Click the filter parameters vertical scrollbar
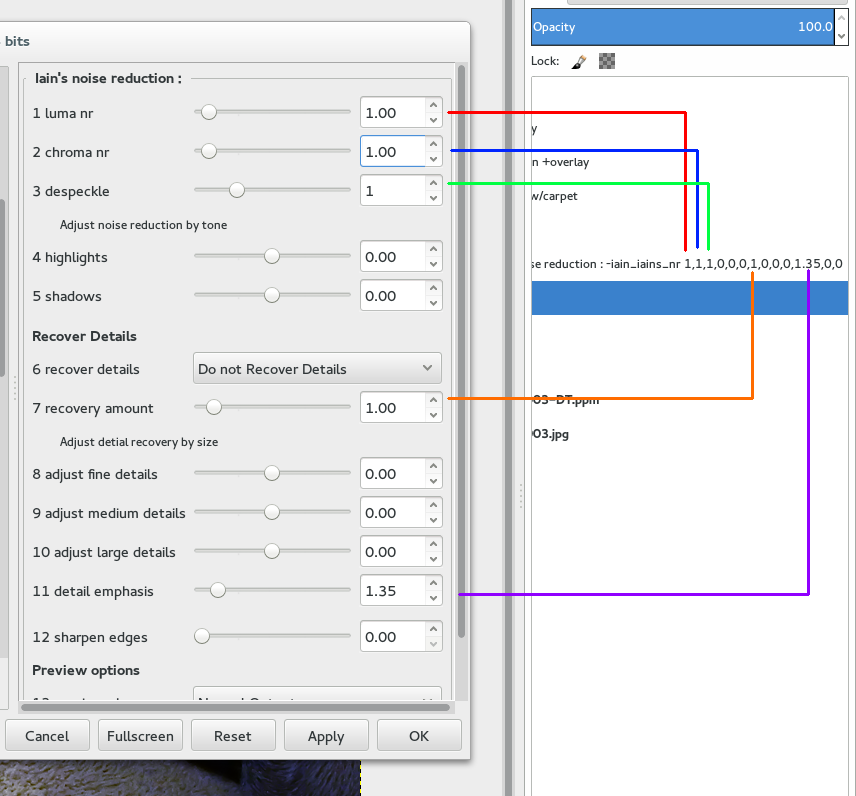 click(460, 350)
